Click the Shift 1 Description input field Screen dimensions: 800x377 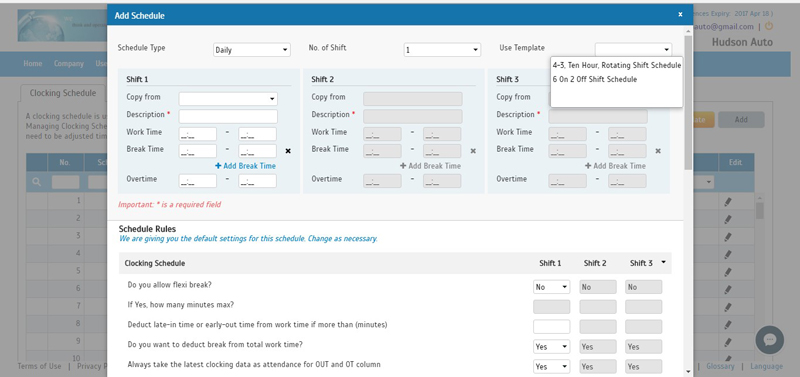pyautogui.click(x=228, y=116)
